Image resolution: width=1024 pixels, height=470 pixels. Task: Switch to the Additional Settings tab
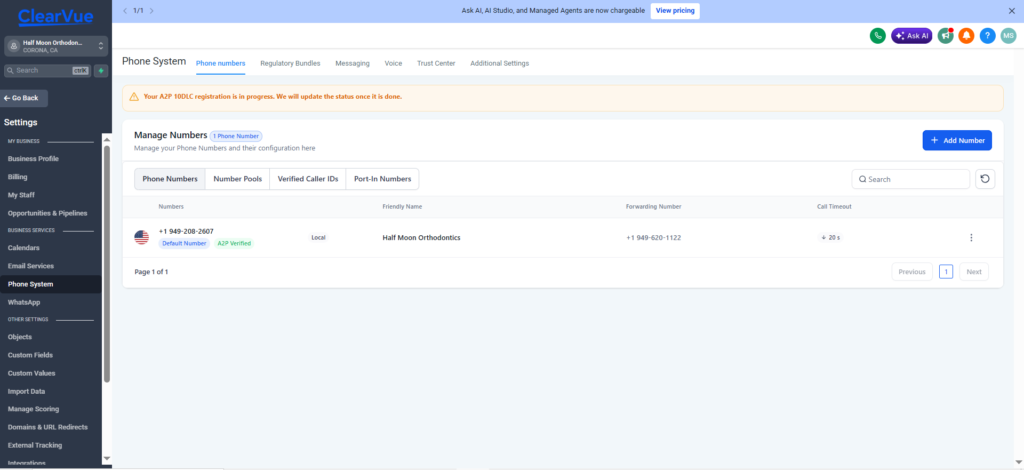pos(500,63)
